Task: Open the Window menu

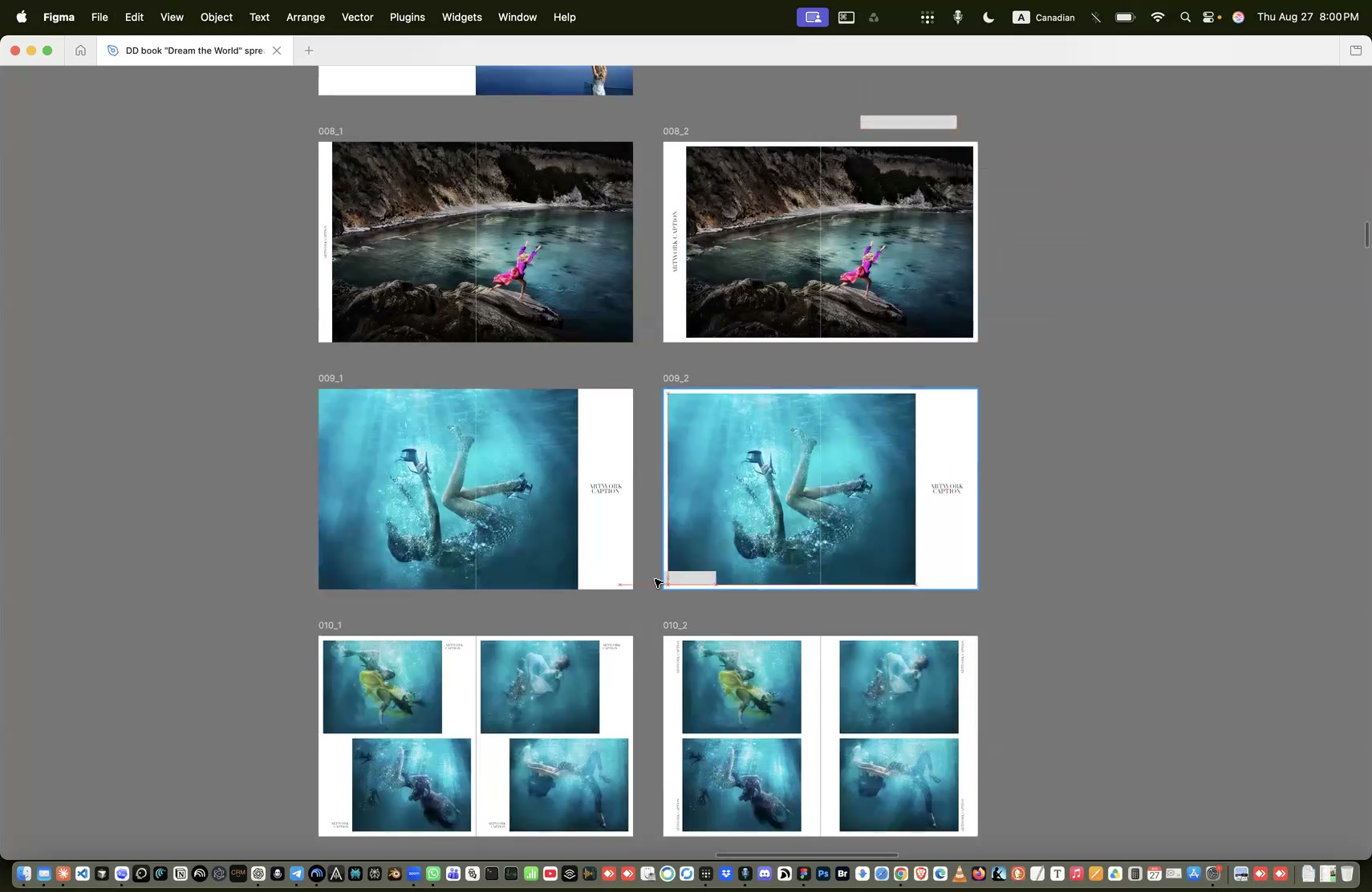Action: click(x=518, y=17)
